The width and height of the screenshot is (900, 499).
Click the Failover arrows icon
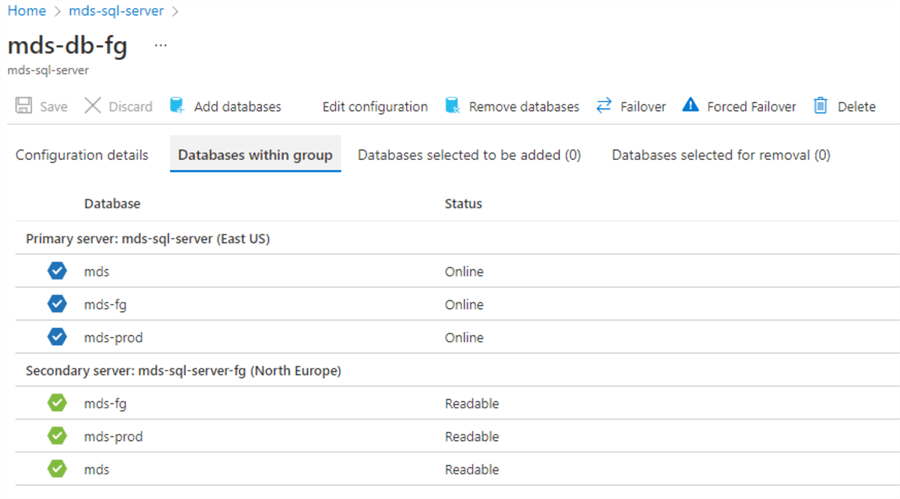click(603, 106)
